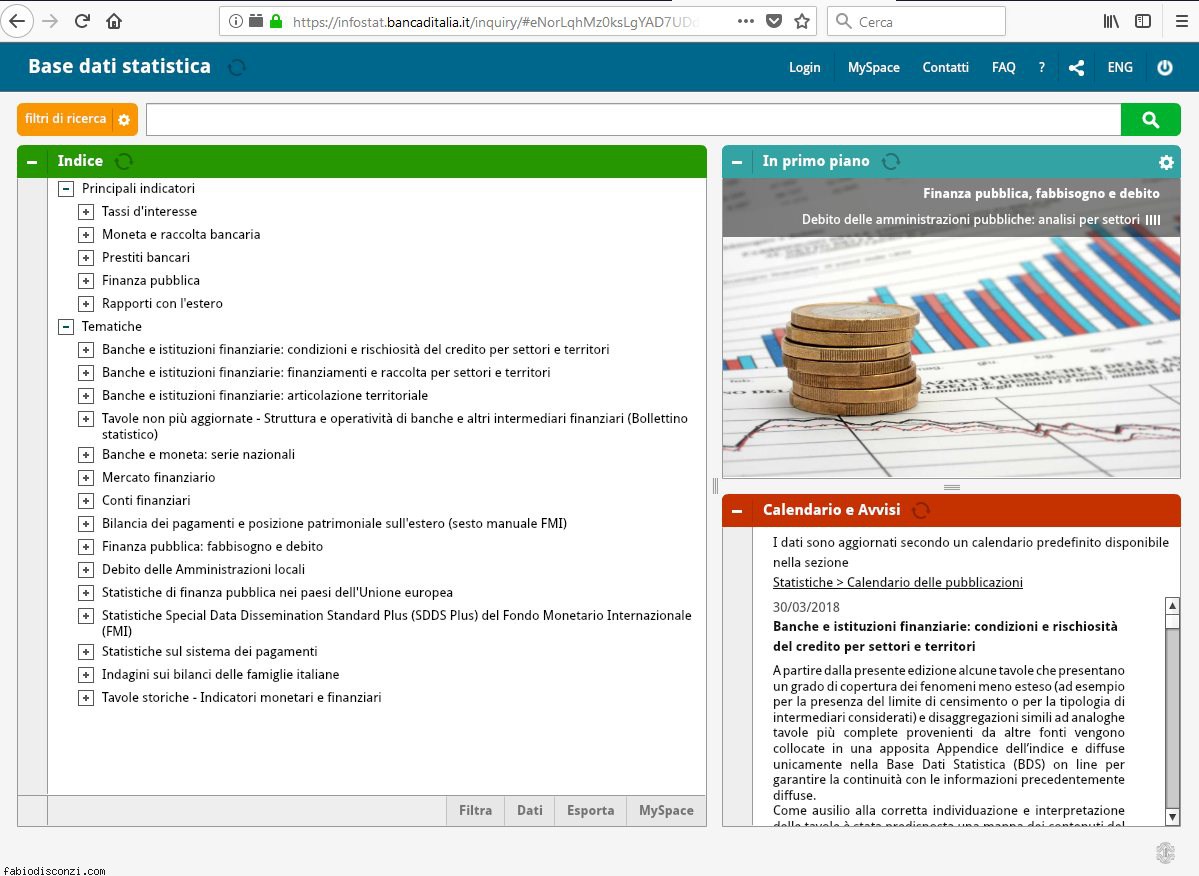The image size is (1199, 876).
Task: Click the browser Cerca search box
Action: 916,21
